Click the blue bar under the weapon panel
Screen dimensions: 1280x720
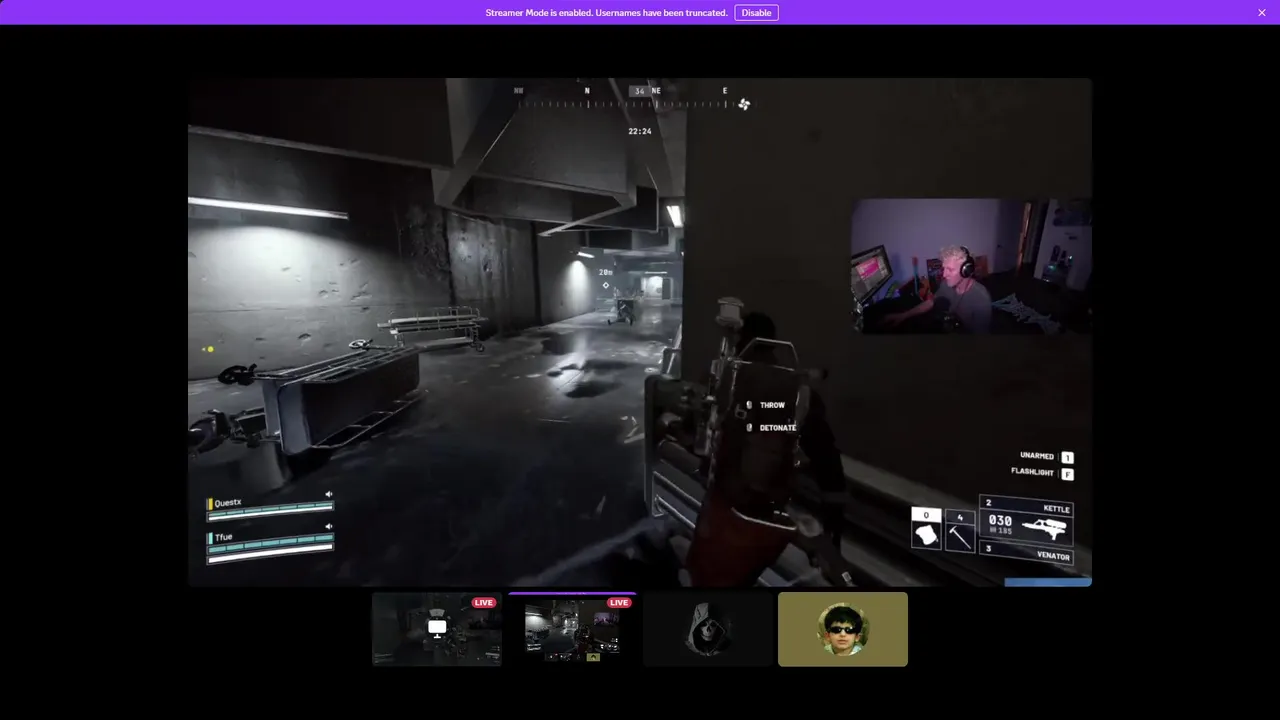click(x=1047, y=582)
